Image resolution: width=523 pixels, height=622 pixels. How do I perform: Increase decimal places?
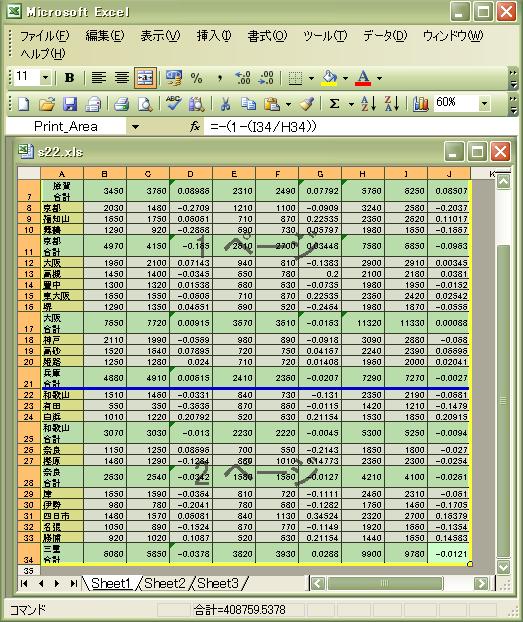243,78
